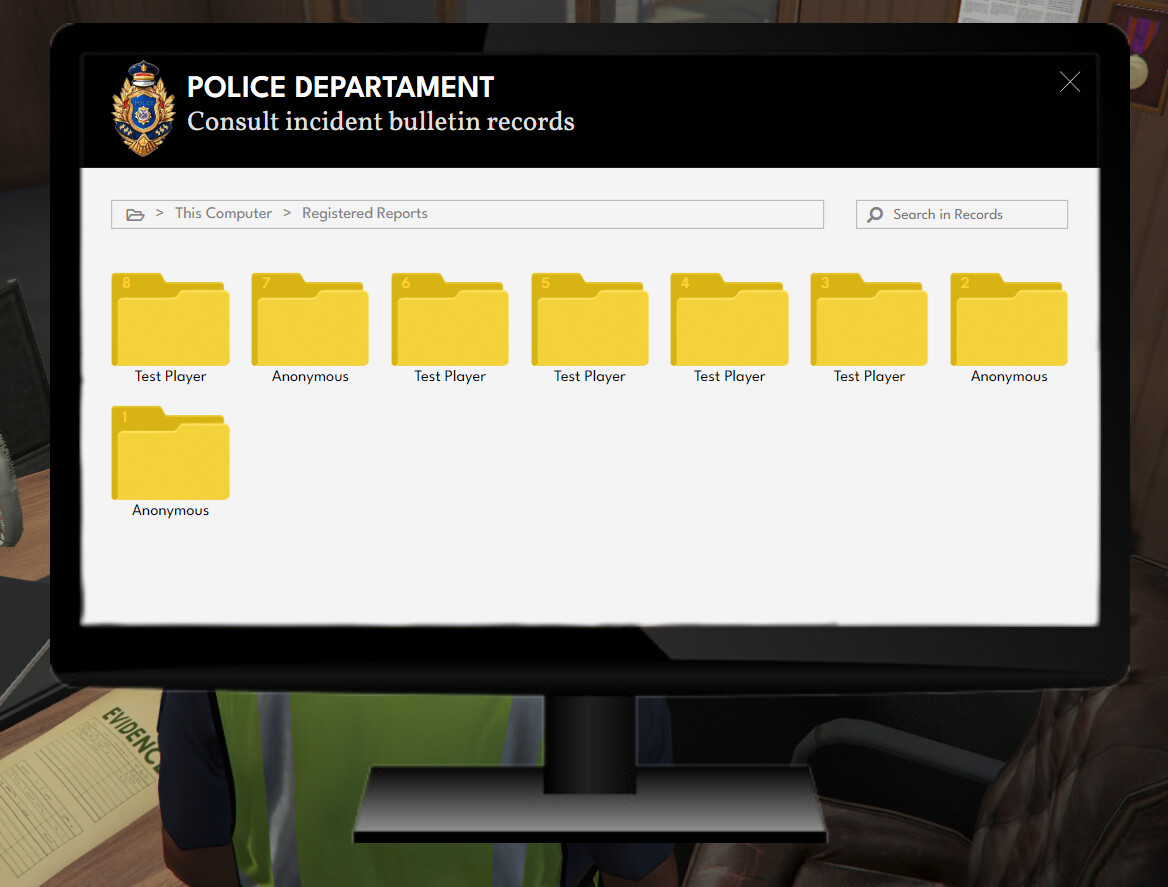Open report folder number 7
This screenshot has width=1168, height=887.
(310, 319)
